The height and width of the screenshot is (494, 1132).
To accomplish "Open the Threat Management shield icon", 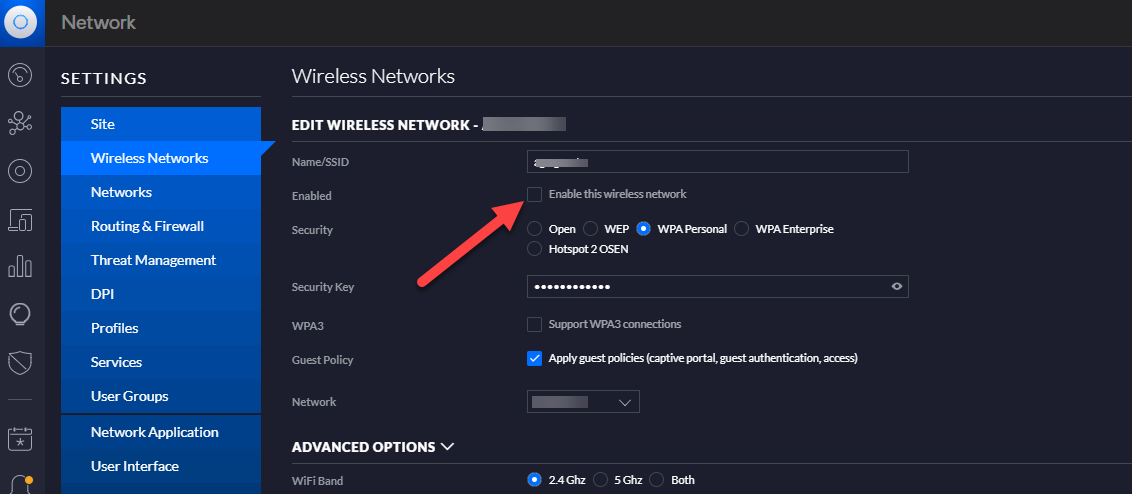I will 21,363.
